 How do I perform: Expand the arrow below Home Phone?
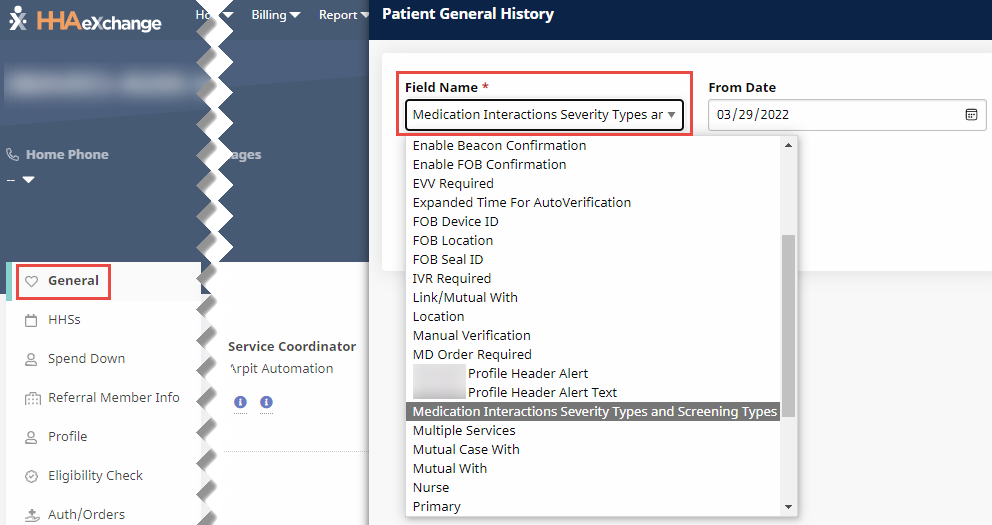[x=28, y=180]
